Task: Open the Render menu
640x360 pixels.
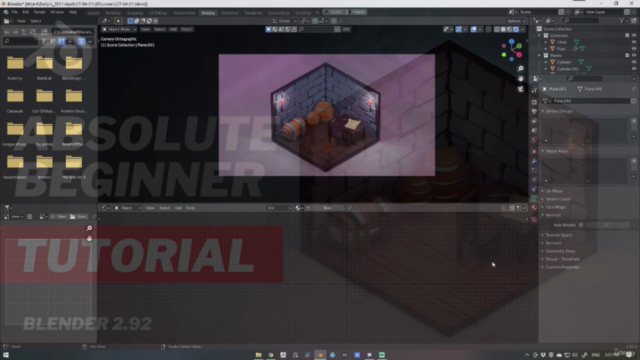Action: (39, 12)
